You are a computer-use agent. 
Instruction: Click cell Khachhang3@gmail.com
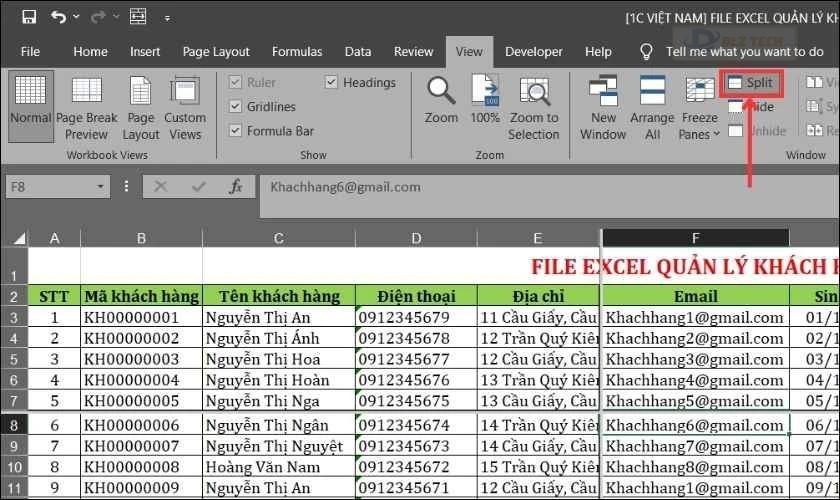point(695,359)
